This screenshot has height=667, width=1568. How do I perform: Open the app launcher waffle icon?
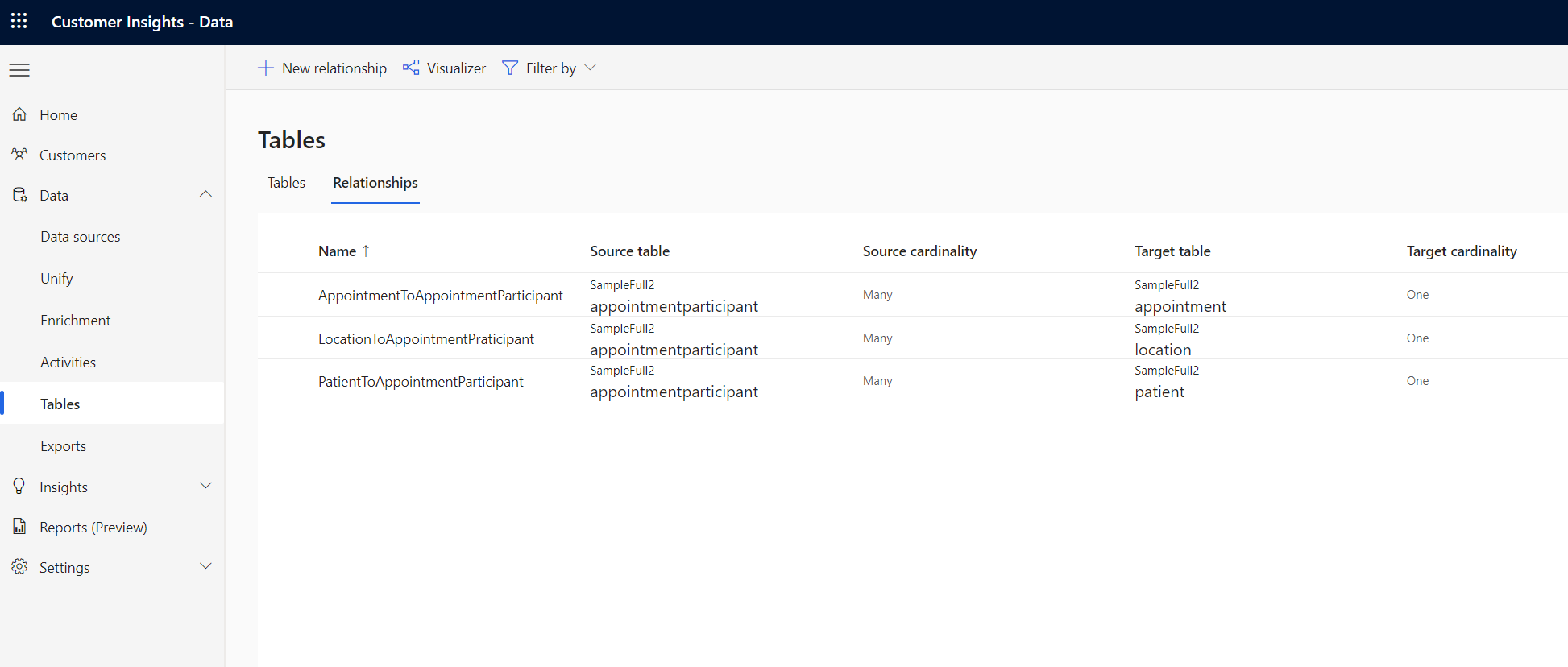[x=19, y=21]
